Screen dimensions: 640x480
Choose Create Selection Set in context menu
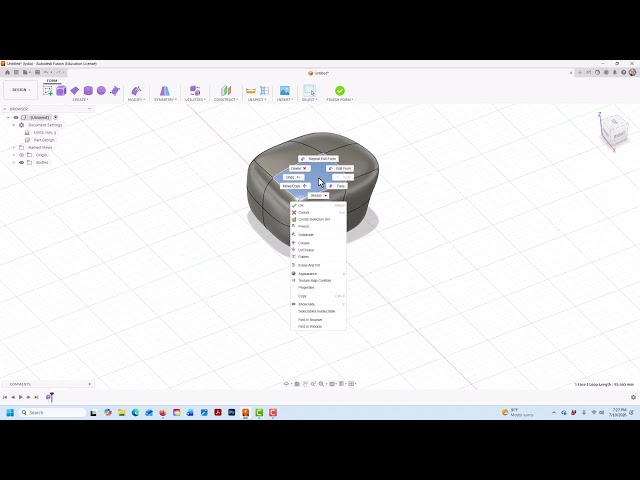coord(318,220)
